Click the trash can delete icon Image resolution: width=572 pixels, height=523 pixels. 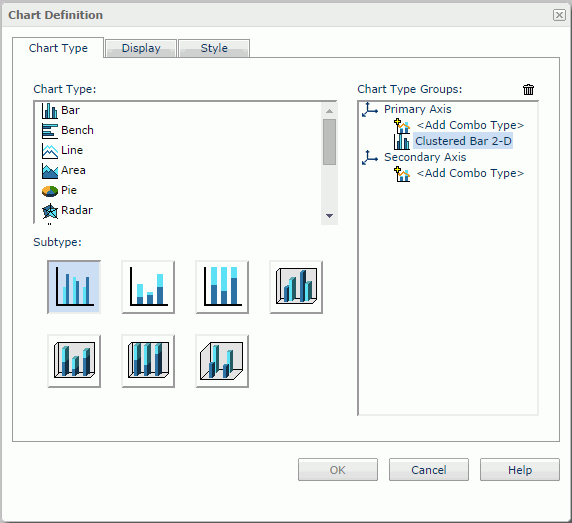[528, 89]
